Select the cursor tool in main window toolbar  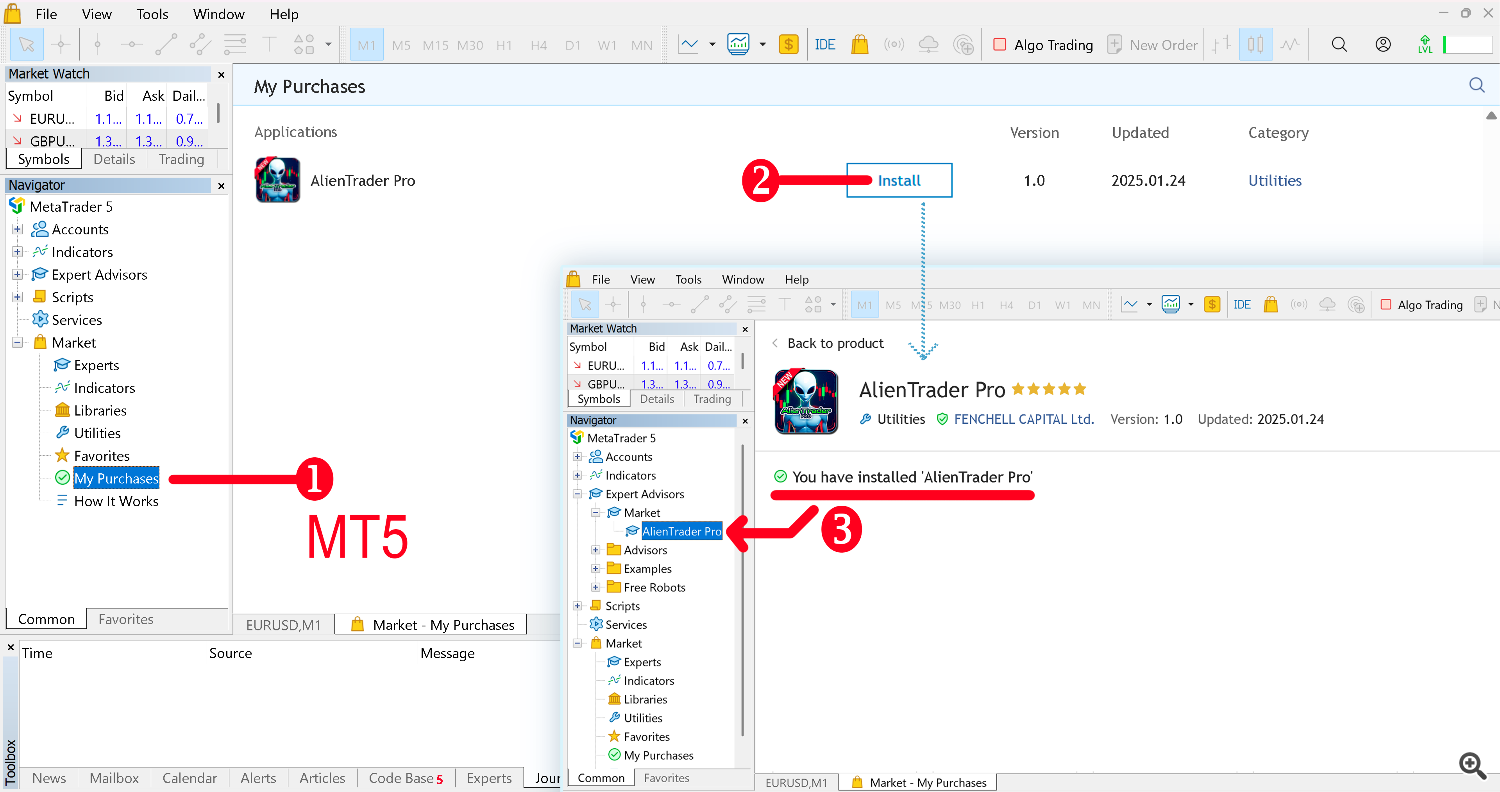(x=27, y=44)
